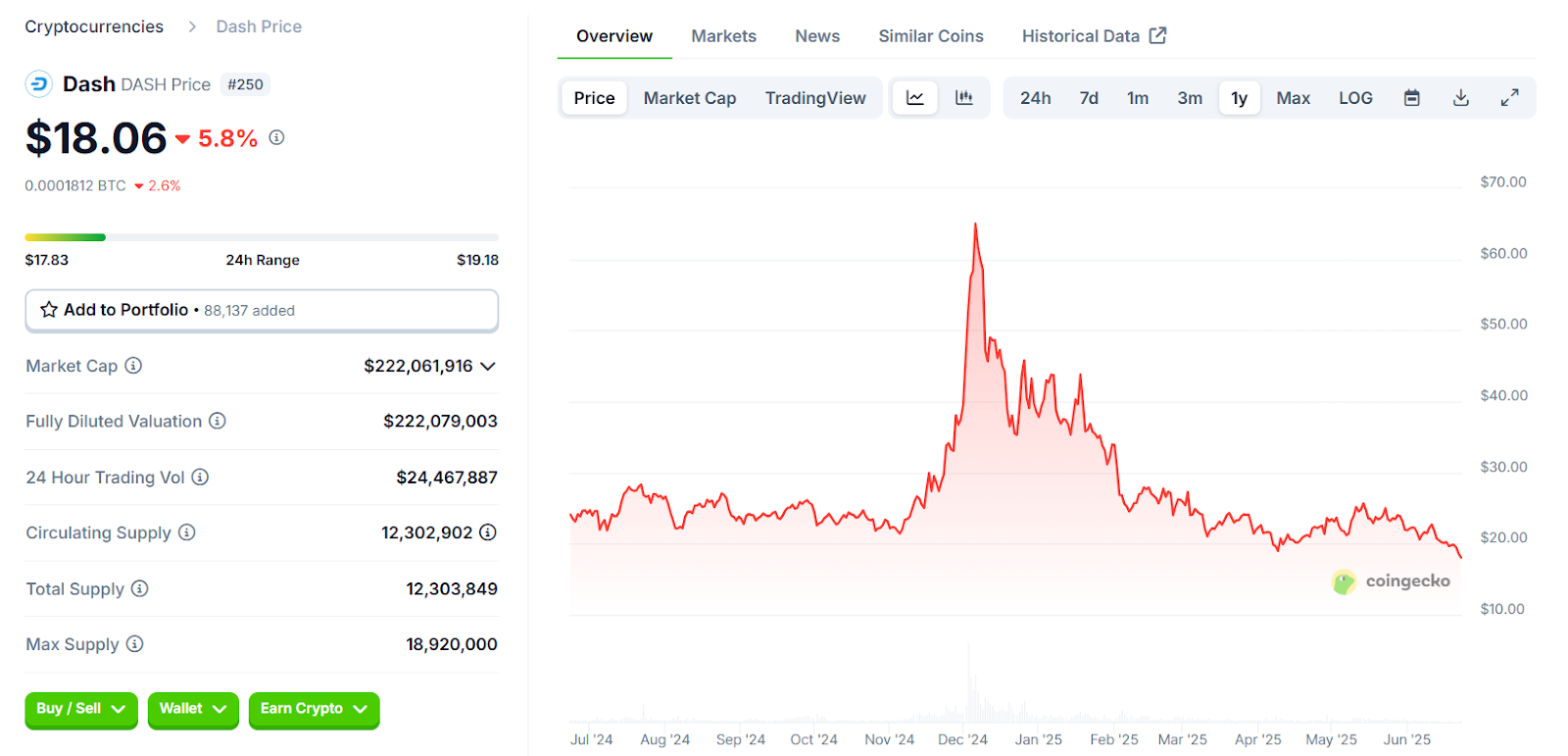Expand the Market Cap value chevron
This screenshot has height=756, width=1568.
[488, 366]
